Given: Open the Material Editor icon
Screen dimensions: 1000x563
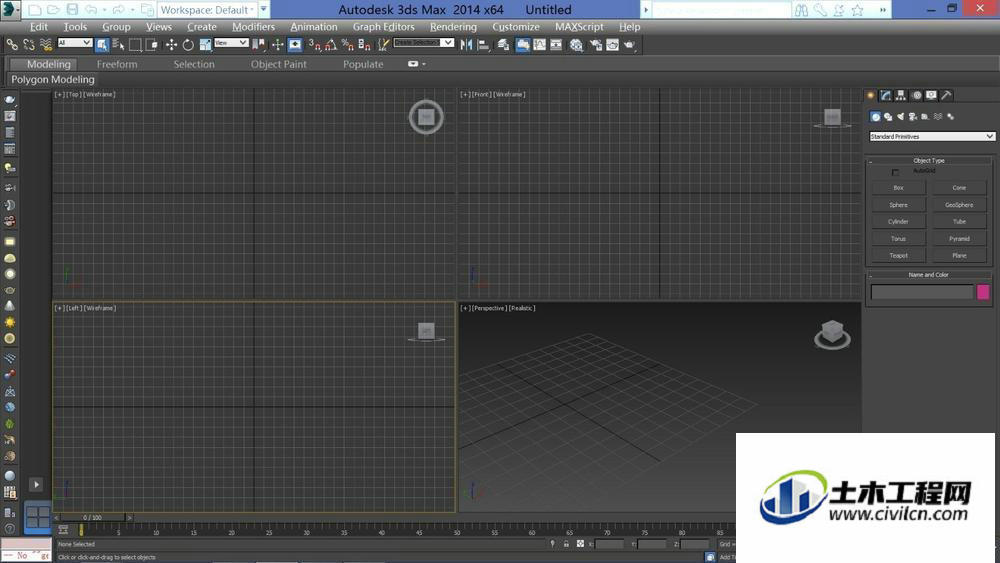Looking at the screenshot, I should point(575,45).
